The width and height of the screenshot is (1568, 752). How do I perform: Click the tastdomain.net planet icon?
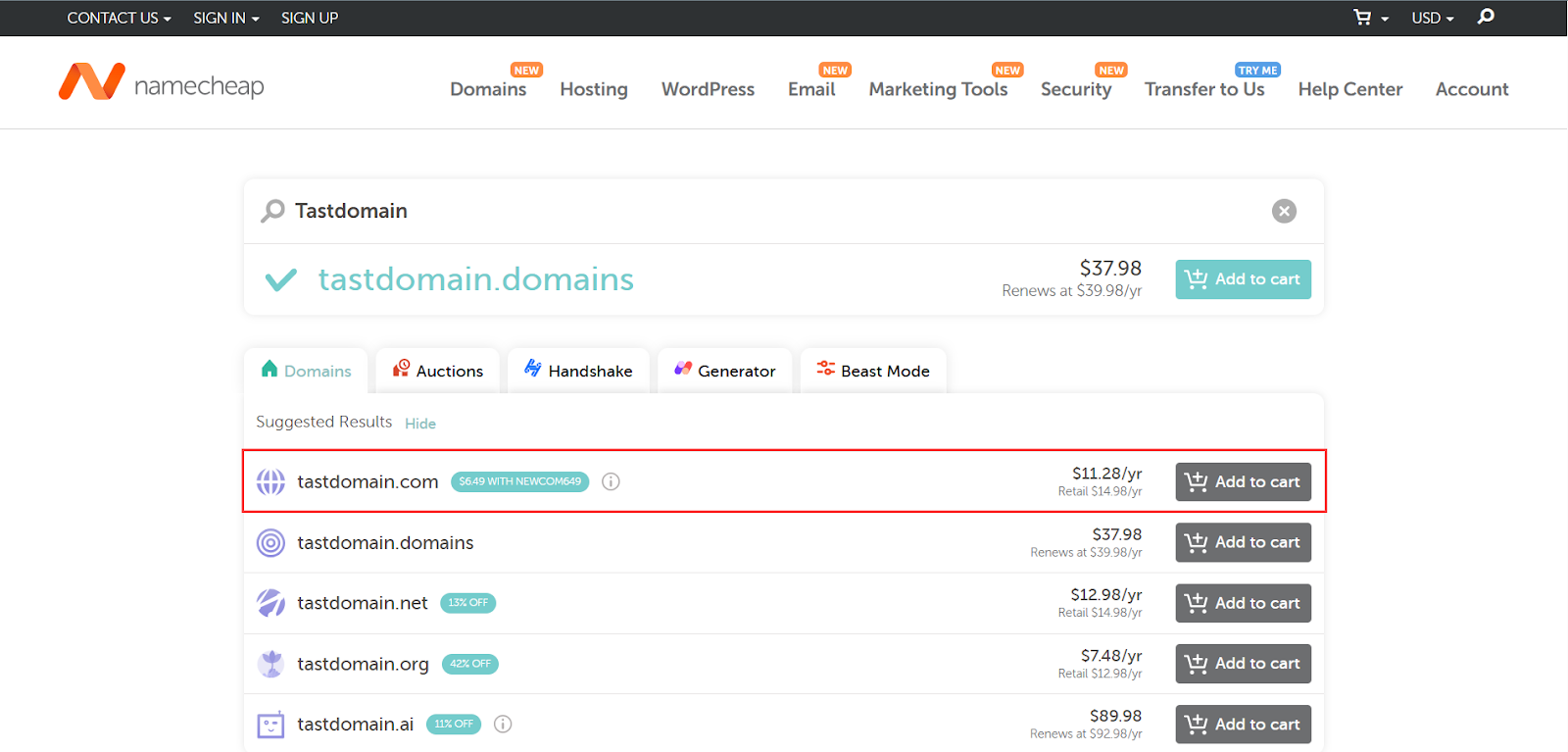(x=270, y=603)
